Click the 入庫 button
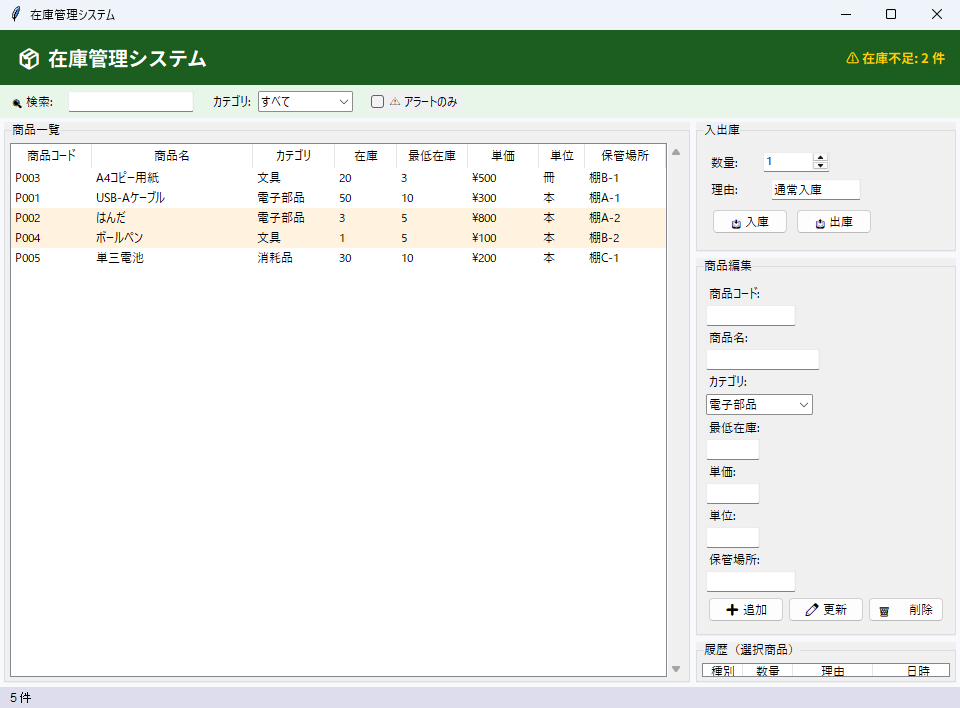The width and height of the screenshot is (960, 708). [x=750, y=222]
